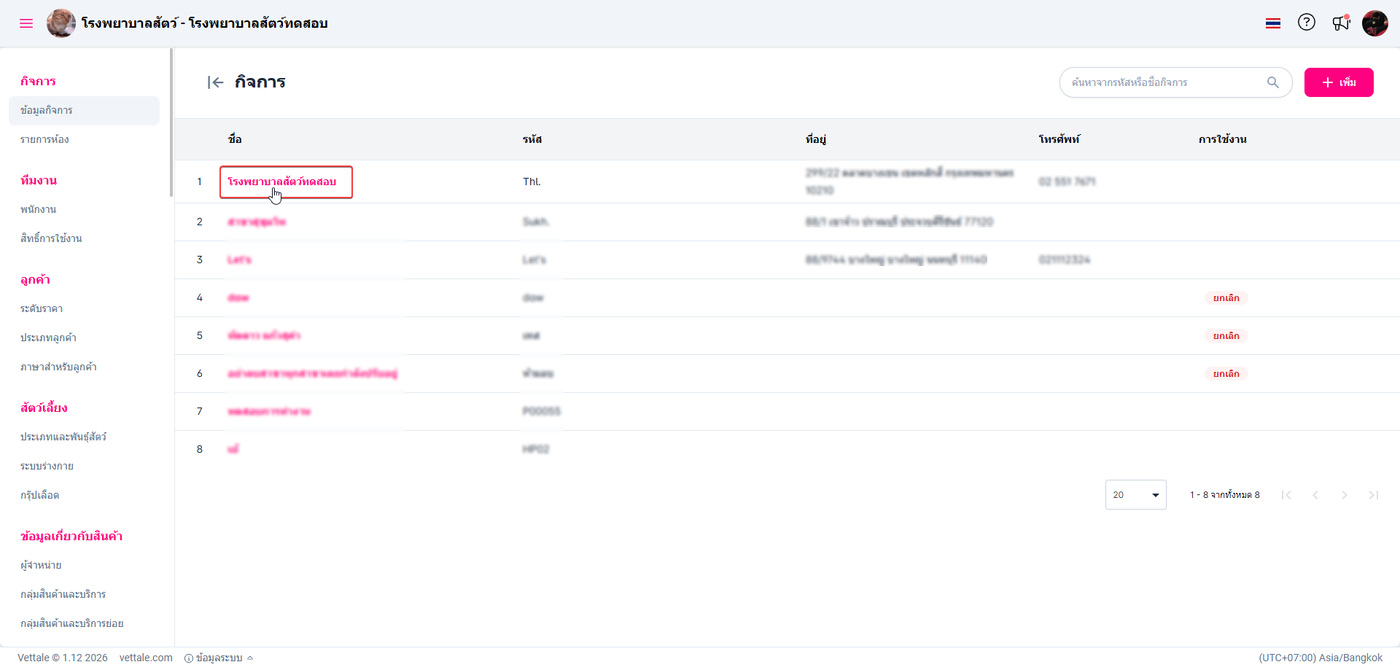Open สิทธิ์การใช้งาน in the sidebar

(x=51, y=238)
